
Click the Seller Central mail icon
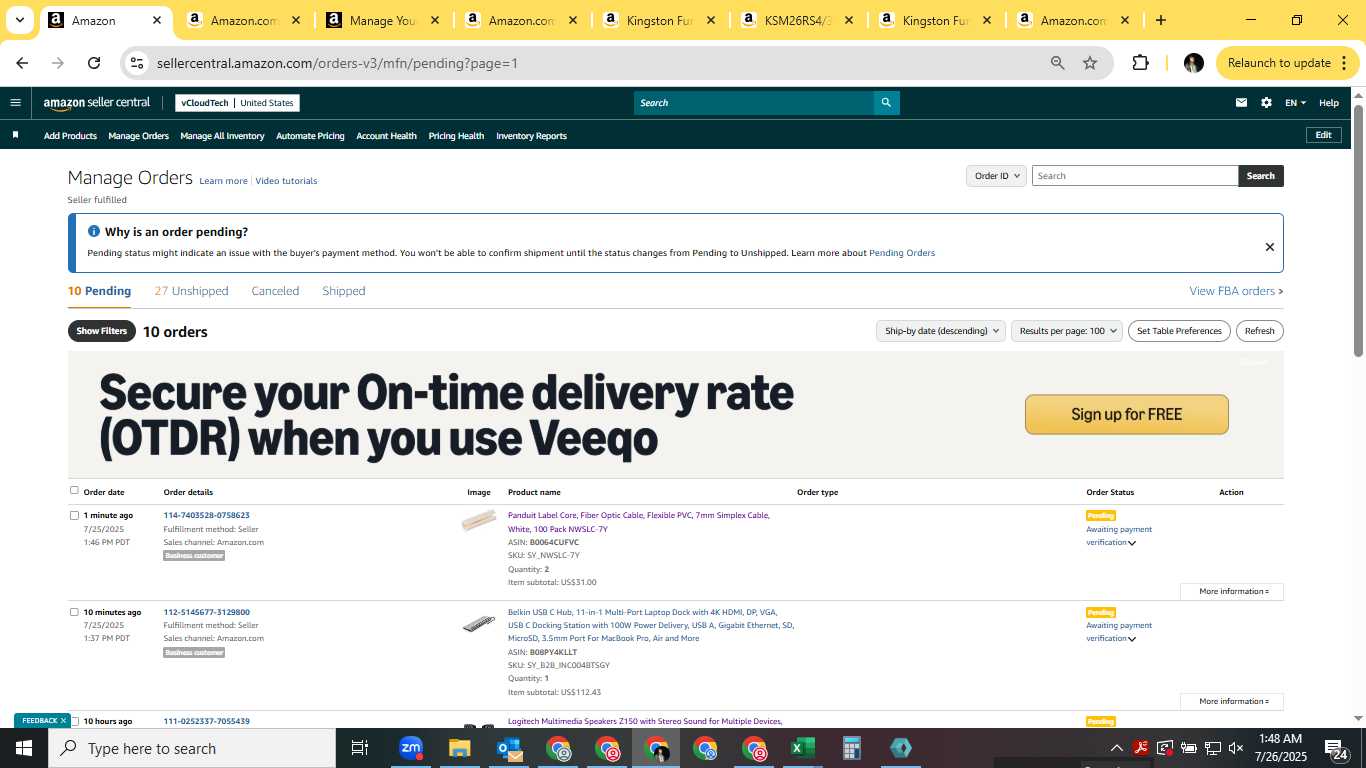(1241, 102)
